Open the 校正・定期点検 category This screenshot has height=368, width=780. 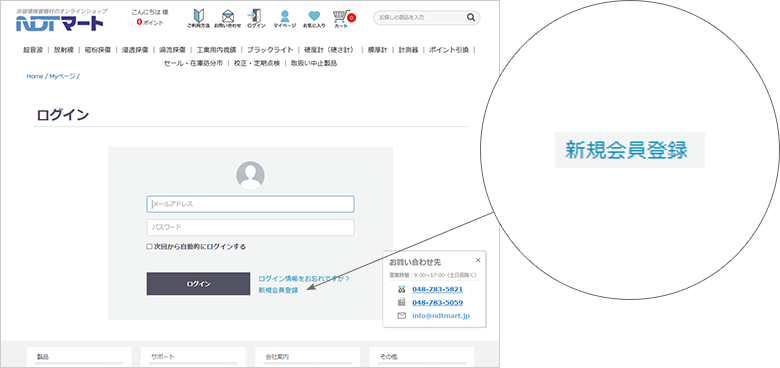coord(257,63)
